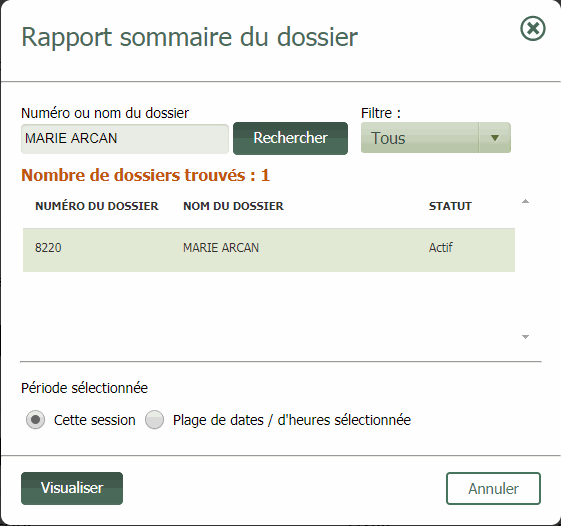Click the Visualiser button

[x=72, y=488]
